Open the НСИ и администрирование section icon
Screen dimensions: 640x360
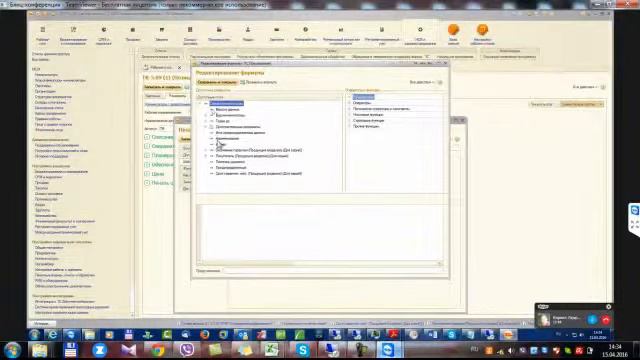coord(420,30)
